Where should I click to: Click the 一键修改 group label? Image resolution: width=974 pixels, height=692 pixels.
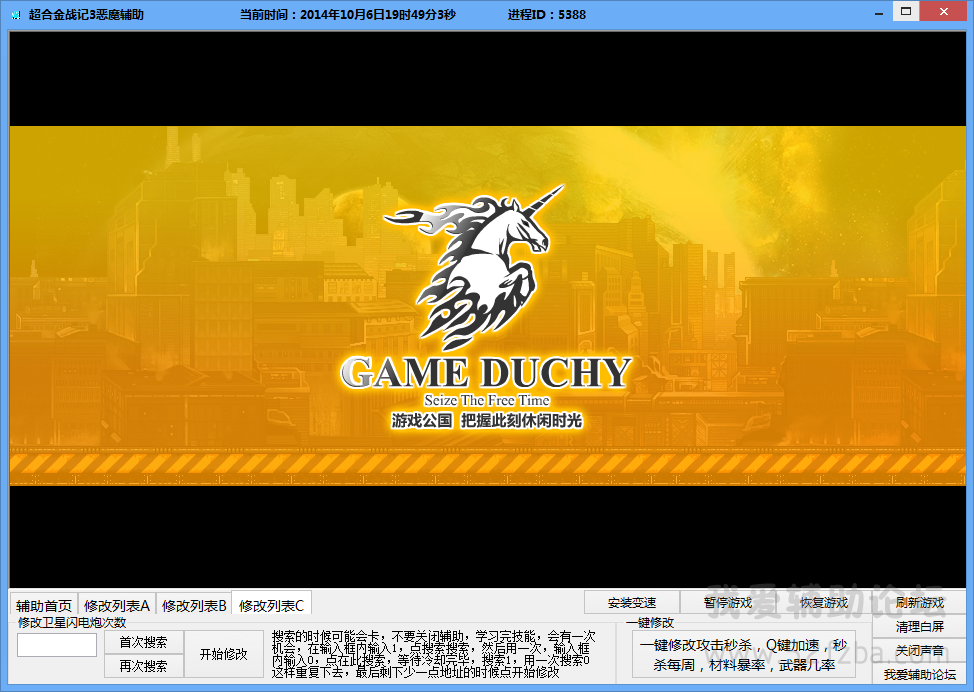point(650,622)
